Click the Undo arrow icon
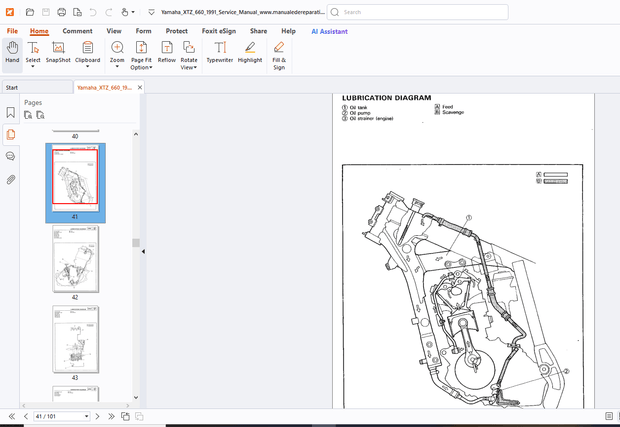The width and height of the screenshot is (620, 427). pyautogui.click(x=93, y=12)
